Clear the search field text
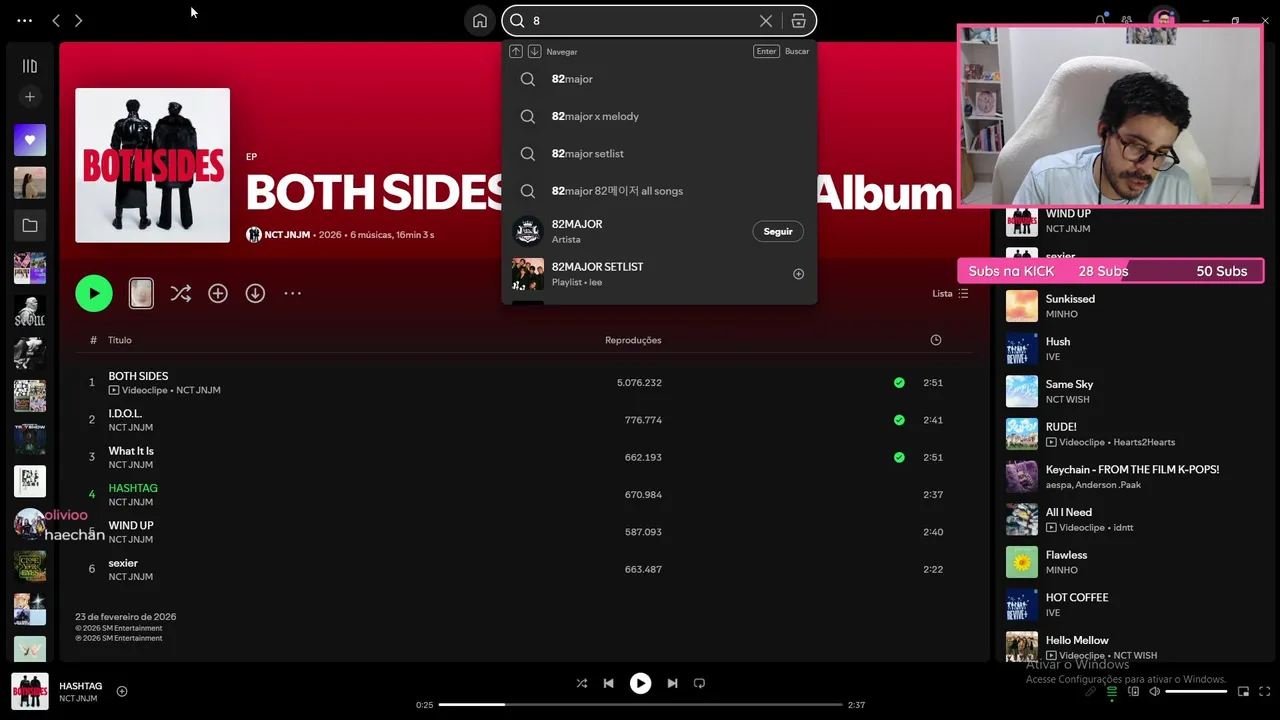Screen dimensions: 1280x720 766,21
